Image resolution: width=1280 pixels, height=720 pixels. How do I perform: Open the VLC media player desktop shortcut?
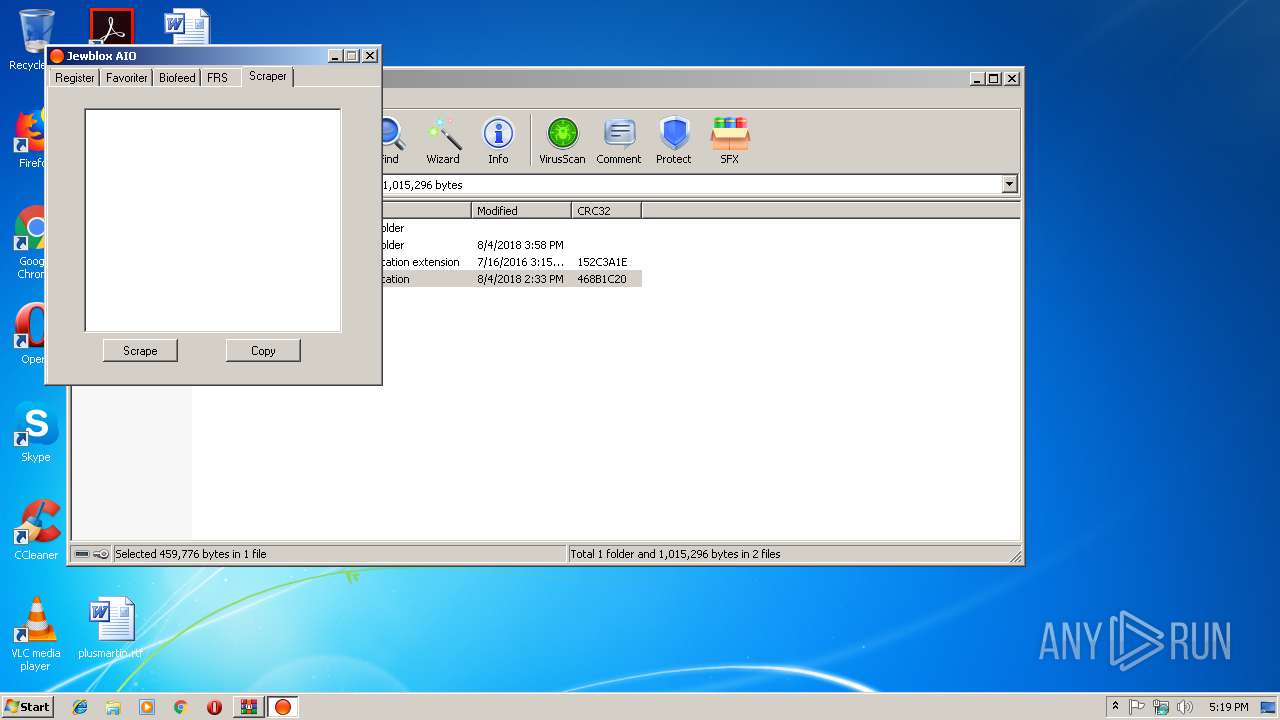(35, 634)
